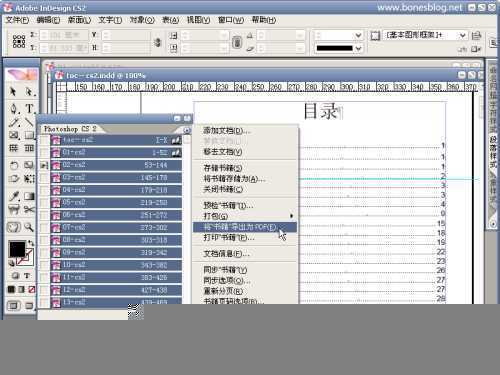Select the Type tool
Viewport: 500px width, 375px height.
(x=29, y=108)
